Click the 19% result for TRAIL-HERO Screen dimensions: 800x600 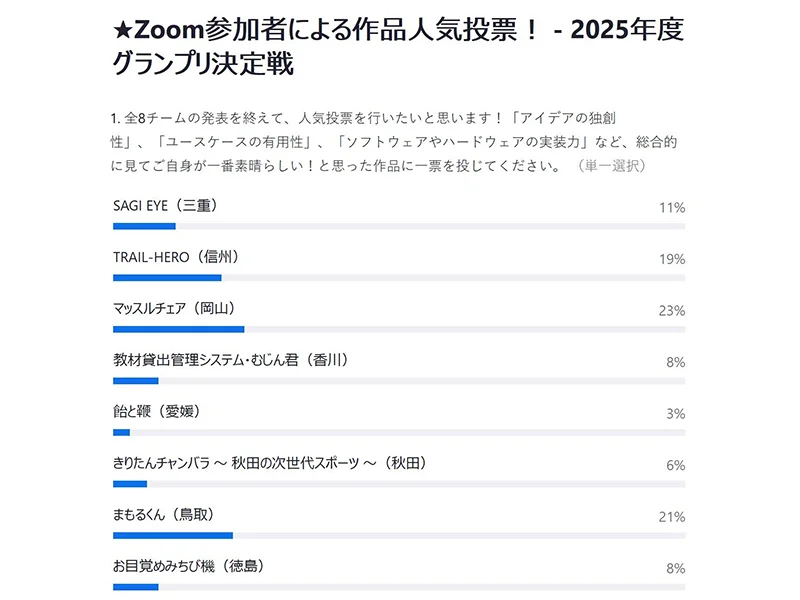coord(671,259)
